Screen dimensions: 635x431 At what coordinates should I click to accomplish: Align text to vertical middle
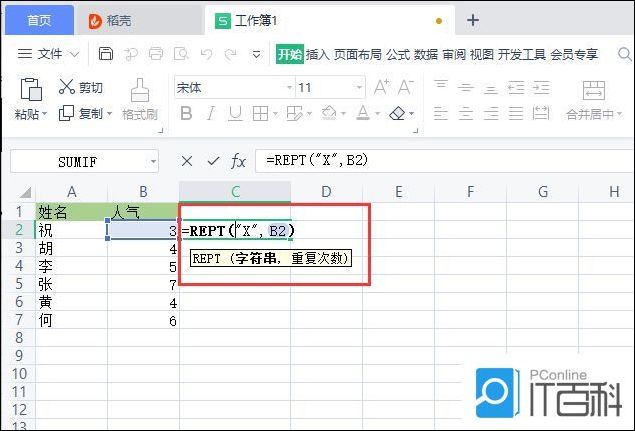466,87
